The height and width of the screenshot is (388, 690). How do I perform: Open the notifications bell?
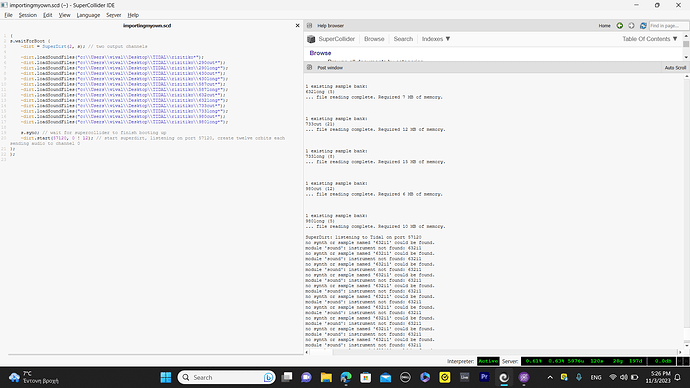[678, 377]
